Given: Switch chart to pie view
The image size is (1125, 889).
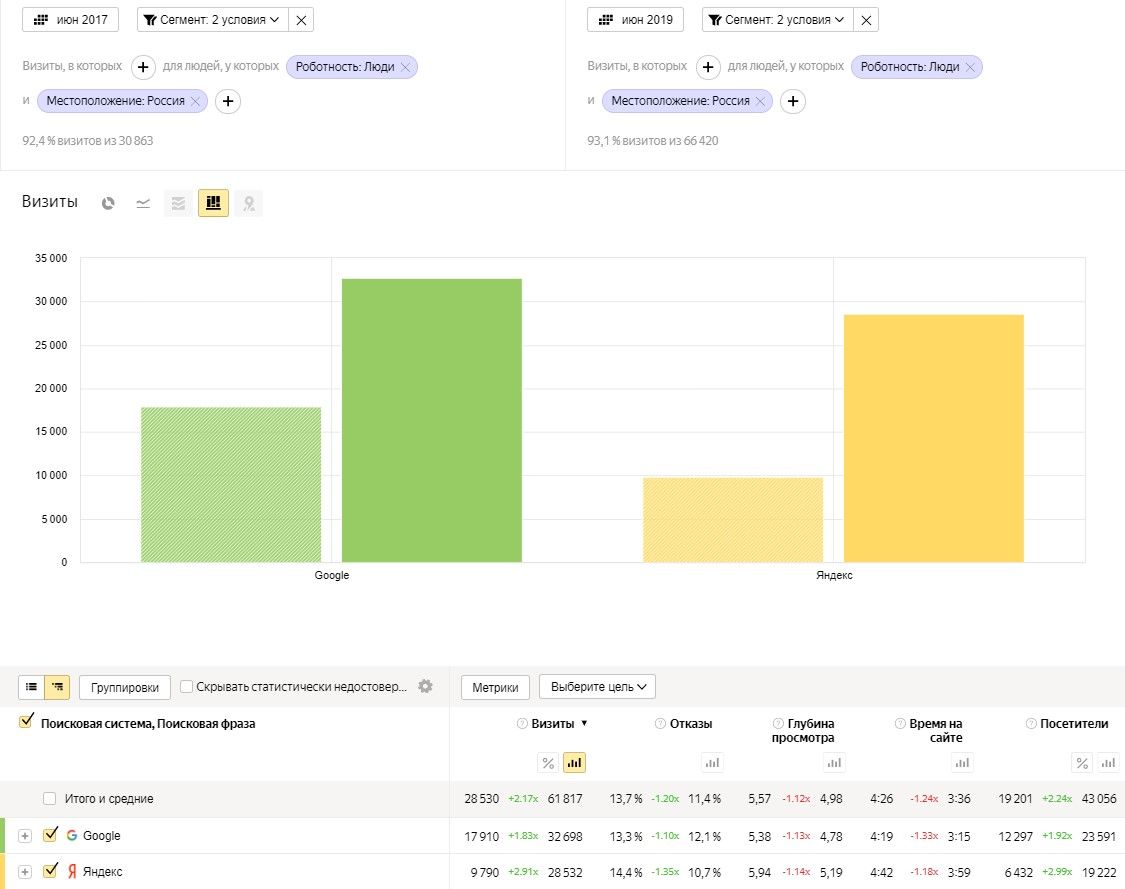Looking at the screenshot, I should click(108, 203).
